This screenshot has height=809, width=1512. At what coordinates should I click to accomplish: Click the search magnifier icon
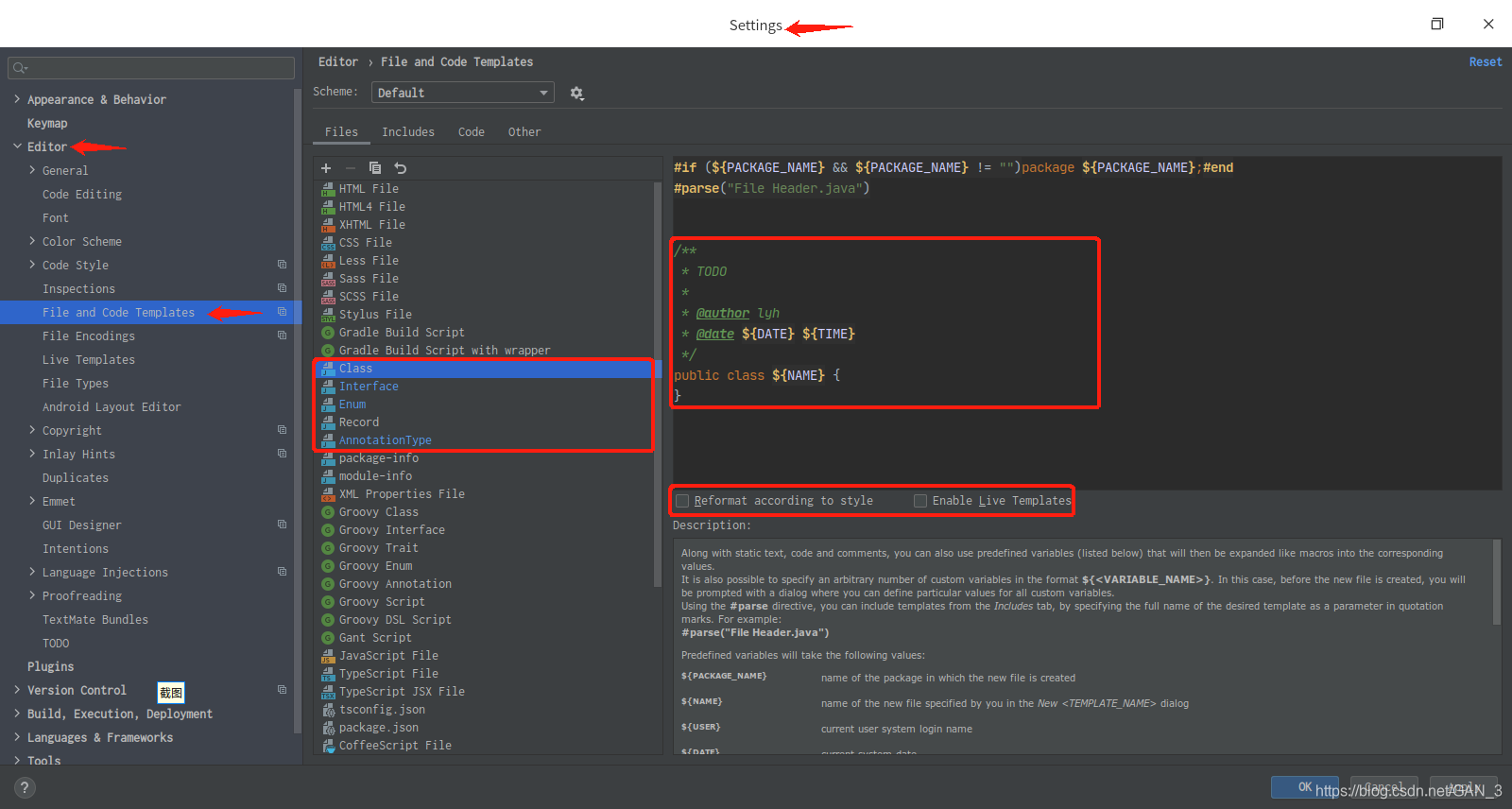20,68
